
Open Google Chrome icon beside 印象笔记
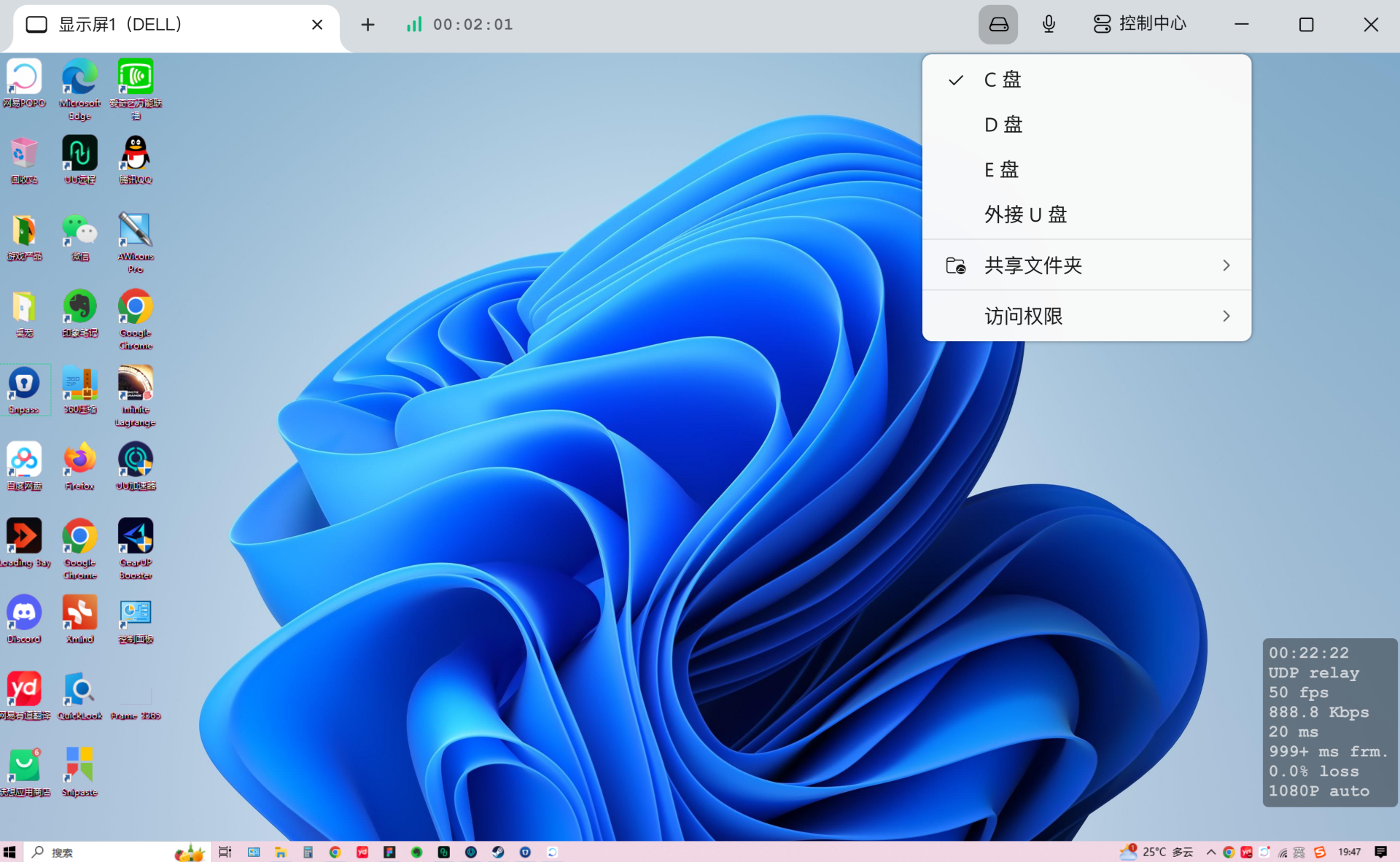(136, 319)
